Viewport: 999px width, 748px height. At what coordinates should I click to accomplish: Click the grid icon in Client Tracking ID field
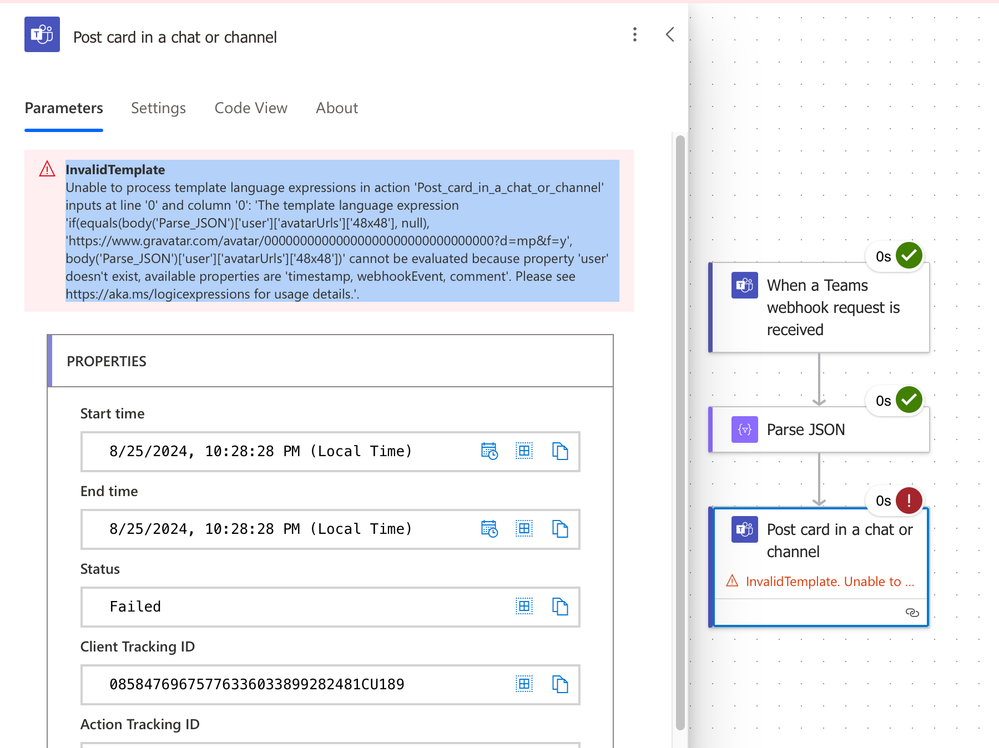[x=524, y=684]
